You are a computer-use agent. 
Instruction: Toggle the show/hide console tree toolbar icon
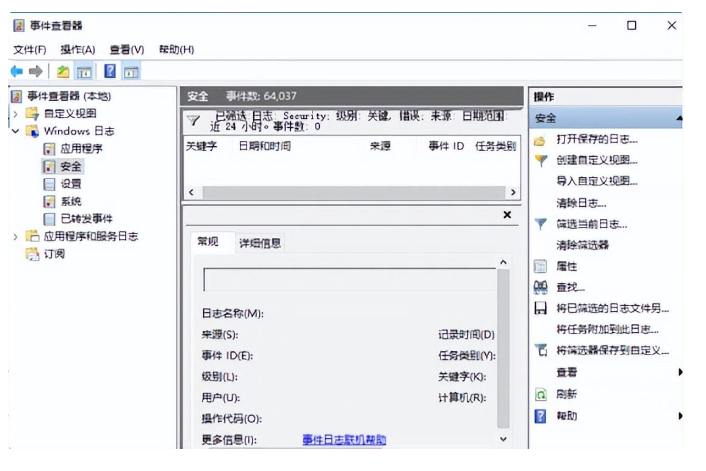click(x=84, y=72)
